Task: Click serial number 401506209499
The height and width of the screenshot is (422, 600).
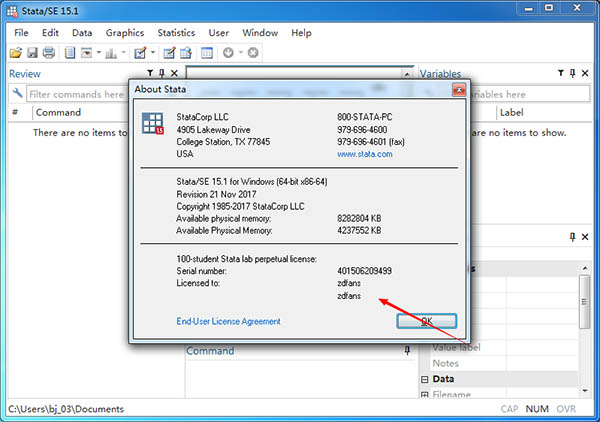Action: coord(364,271)
